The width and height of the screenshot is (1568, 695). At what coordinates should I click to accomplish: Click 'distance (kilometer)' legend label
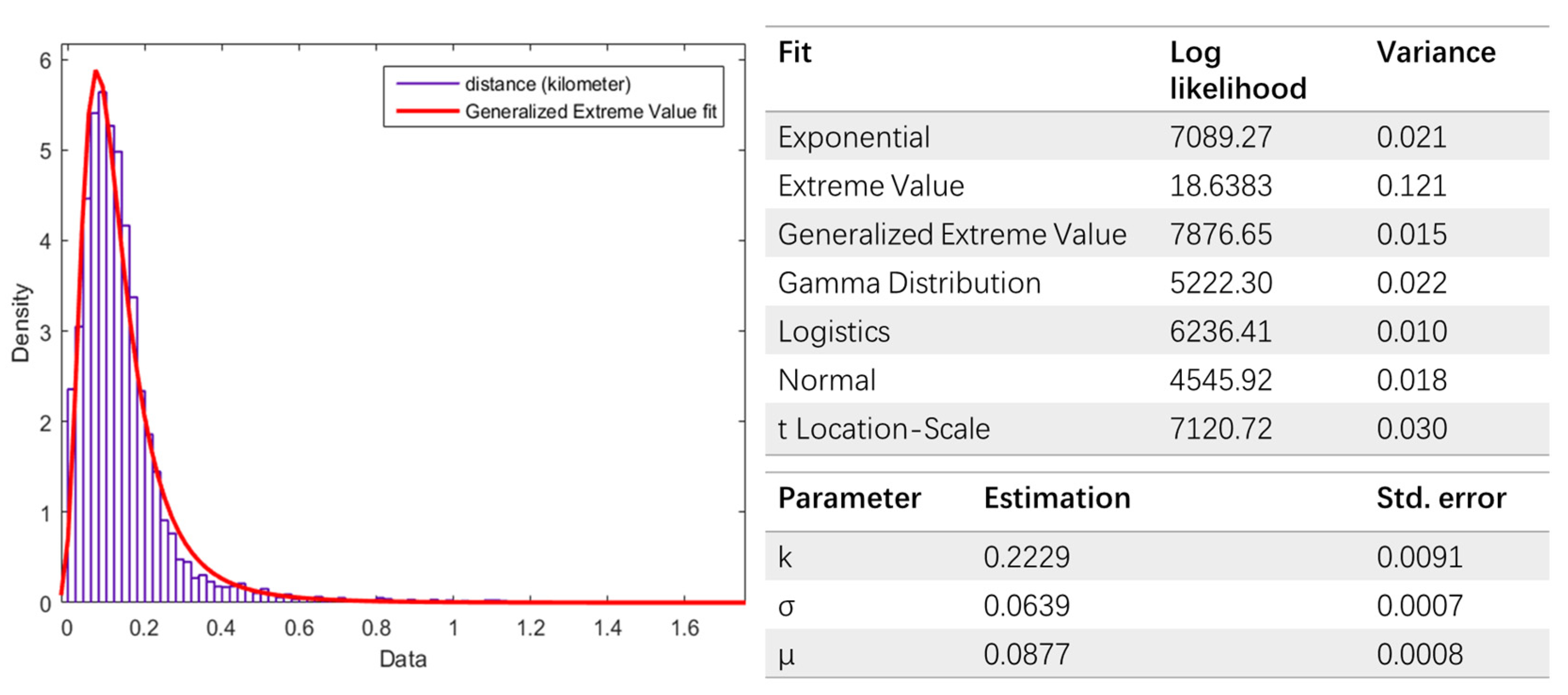(547, 84)
